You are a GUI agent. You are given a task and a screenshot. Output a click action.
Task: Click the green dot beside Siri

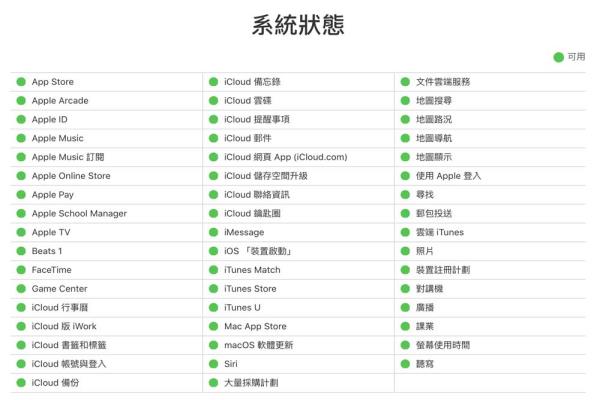tap(214, 364)
